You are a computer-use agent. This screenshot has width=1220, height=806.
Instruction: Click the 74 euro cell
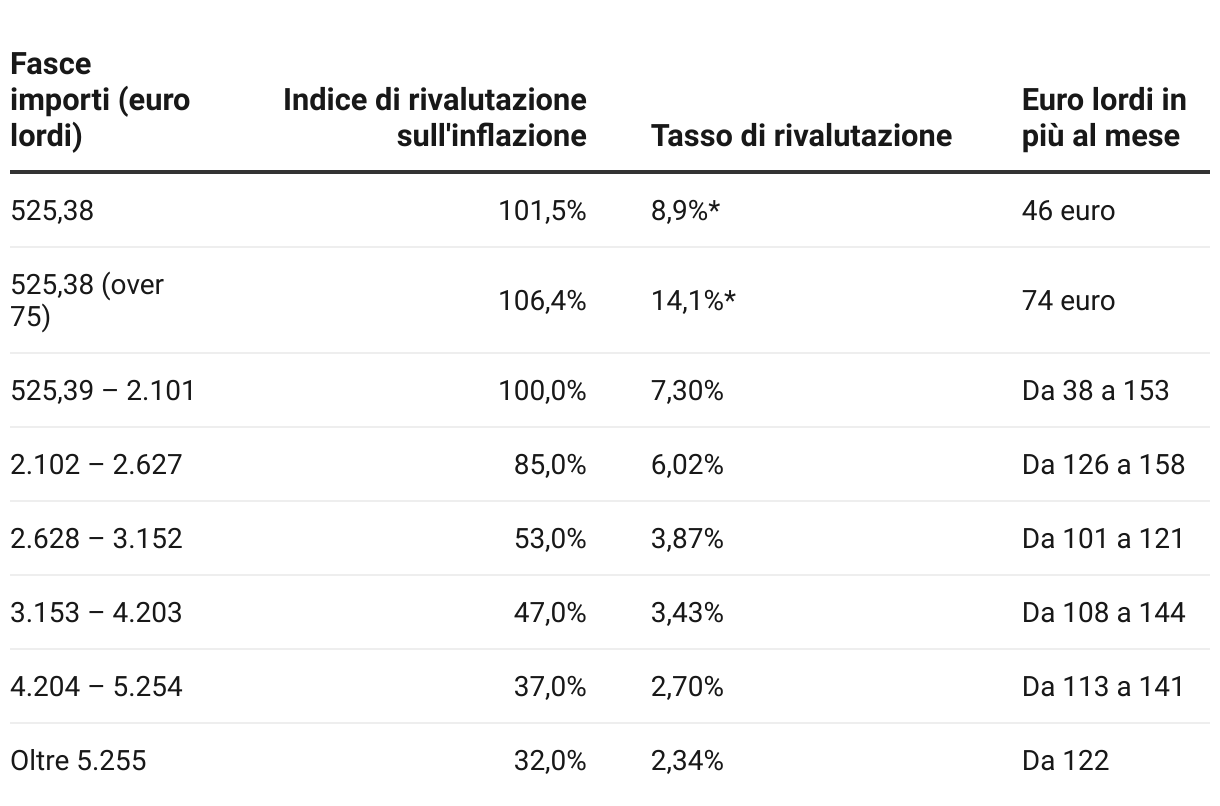tap(1068, 300)
